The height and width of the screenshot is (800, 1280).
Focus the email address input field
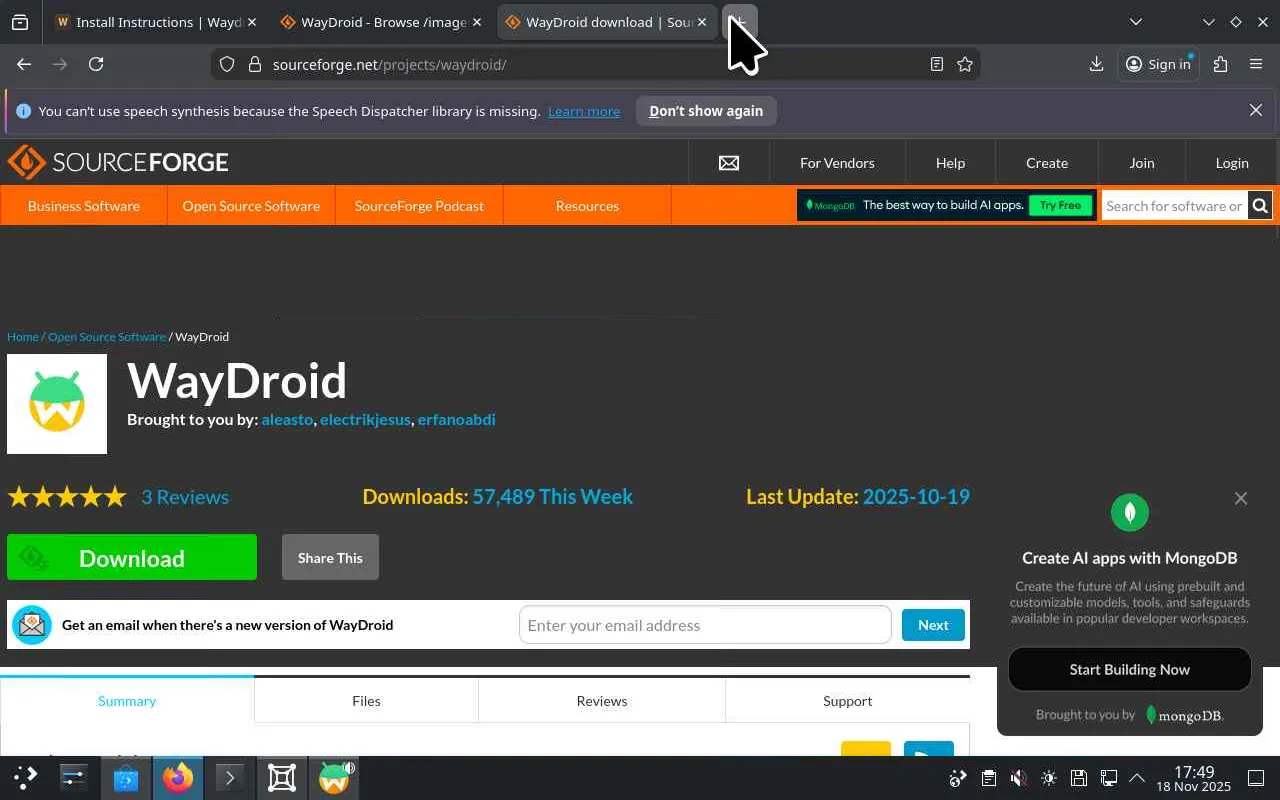(x=705, y=625)
